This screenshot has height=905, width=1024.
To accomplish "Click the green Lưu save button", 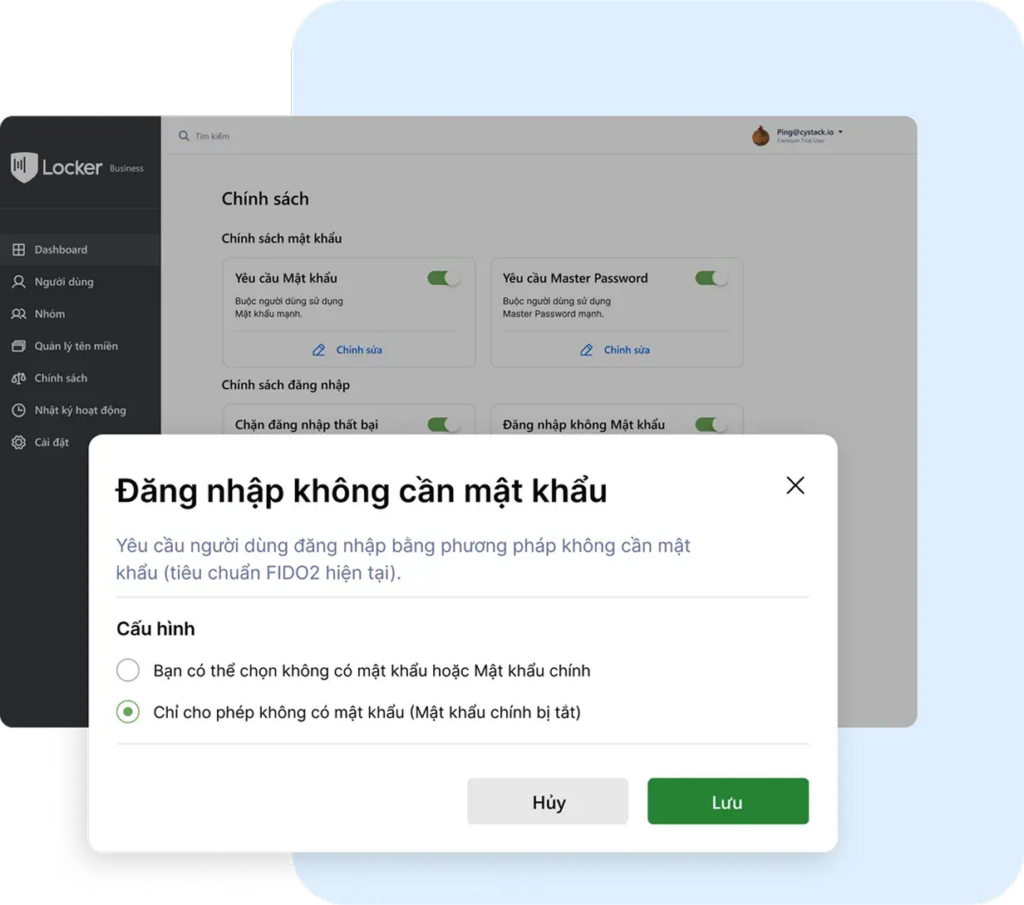I will [x=728, y=801].
